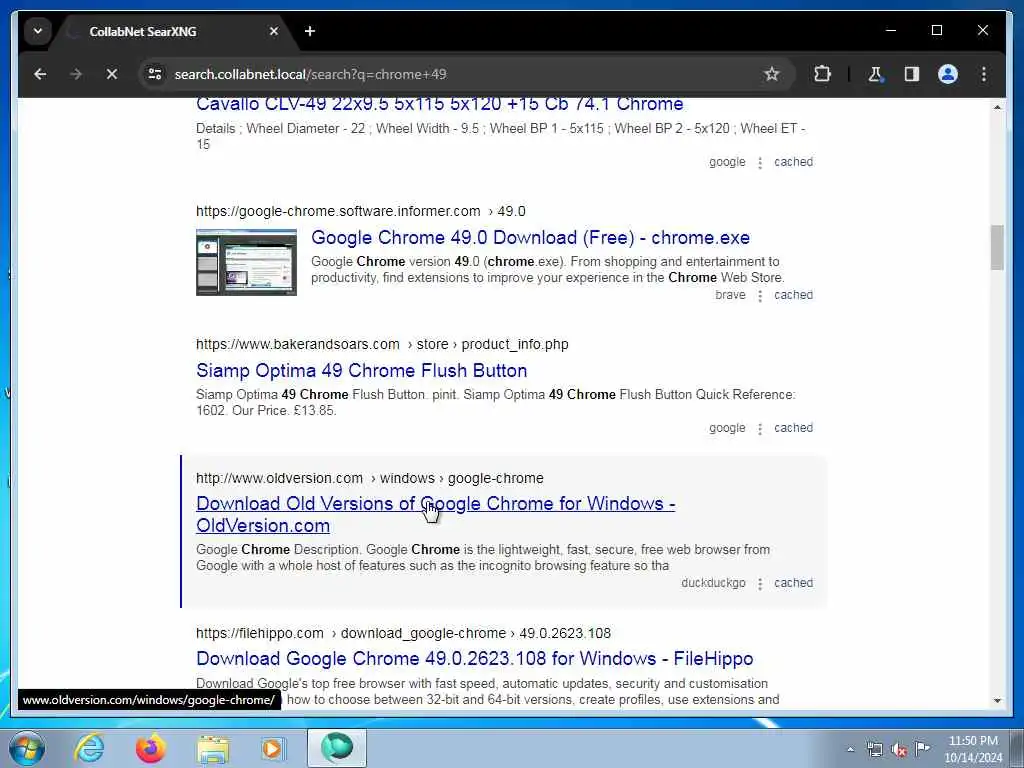The width and height of the screenshot is (1024, 768).
Task: Open Download Old Versions of Google Chrome link
Action: (435, 515)
